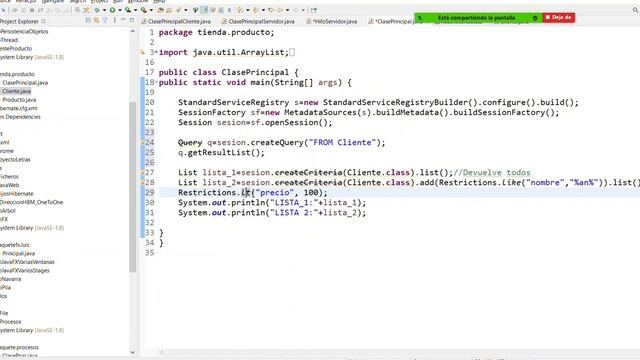Click "precio" string on line 29
This screenshot has height=360, width=640.
[275, 193]
